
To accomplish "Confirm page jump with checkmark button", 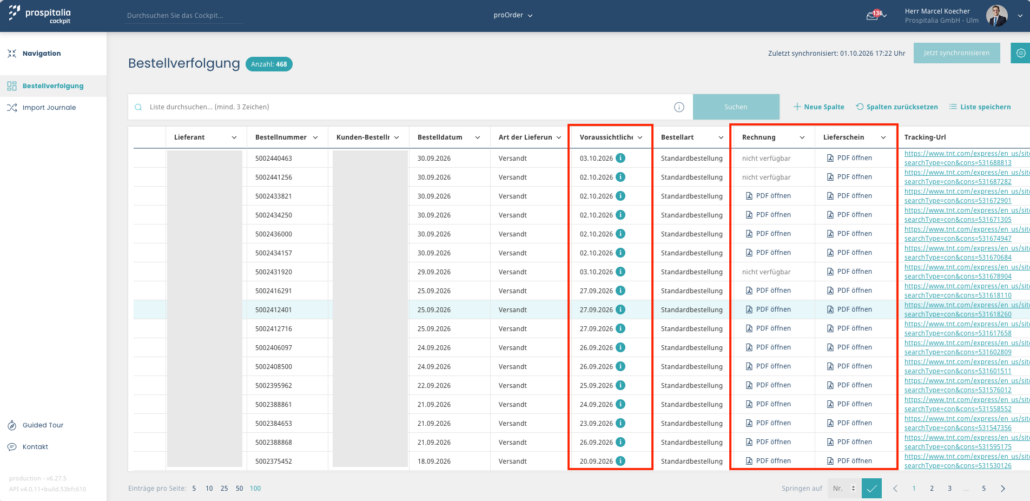I will click(x=872, y=489).
